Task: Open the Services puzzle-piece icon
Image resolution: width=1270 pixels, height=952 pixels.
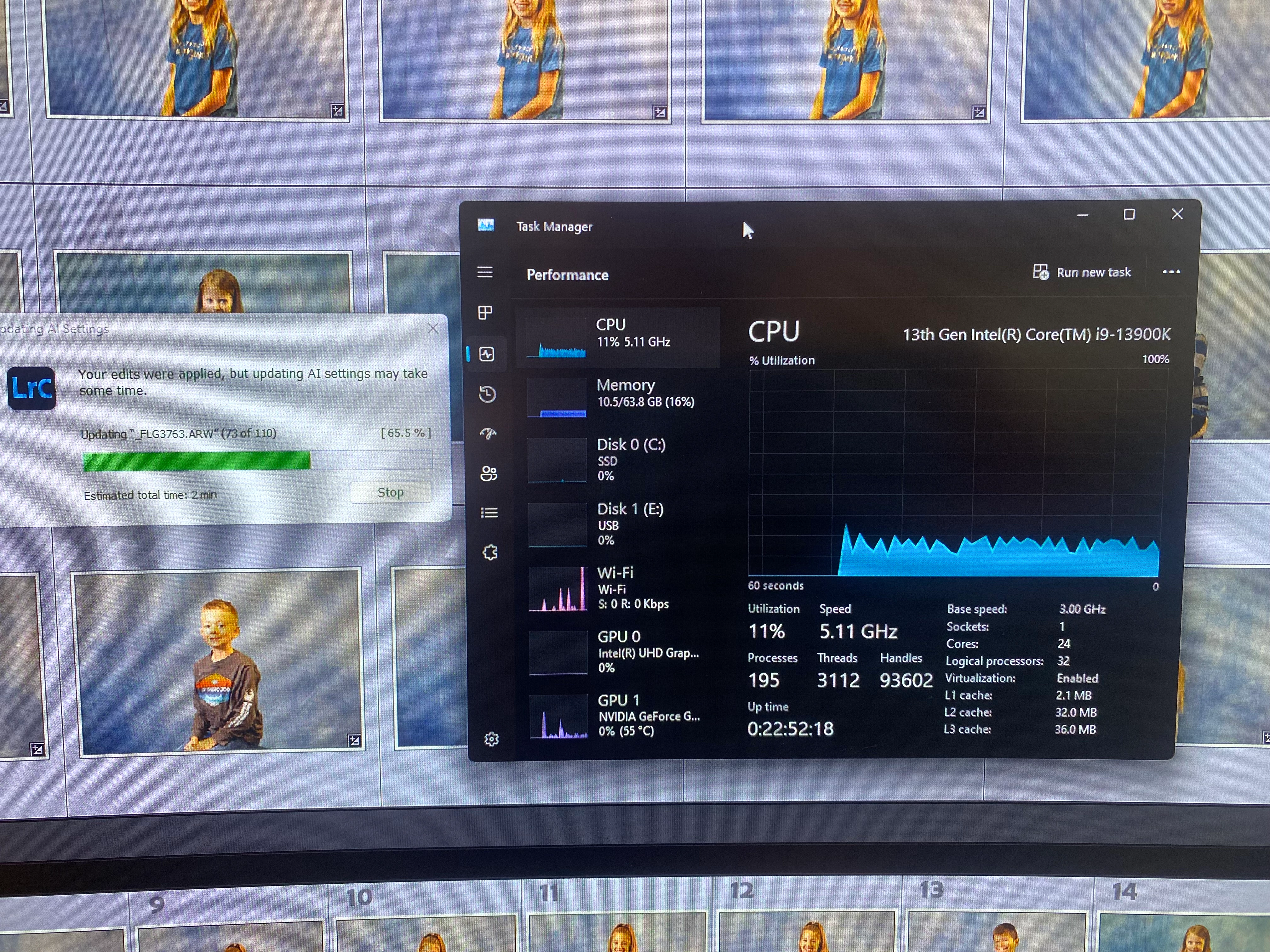Action: tap(490, 552)
